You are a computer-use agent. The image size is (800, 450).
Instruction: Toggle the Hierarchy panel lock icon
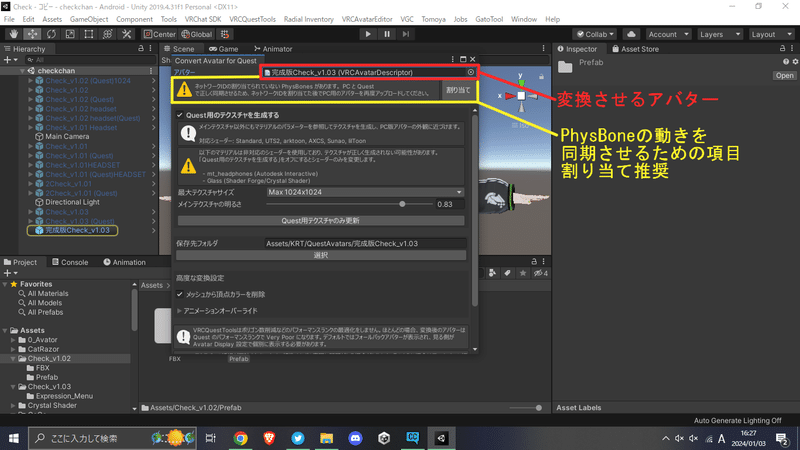click(141, 48)
